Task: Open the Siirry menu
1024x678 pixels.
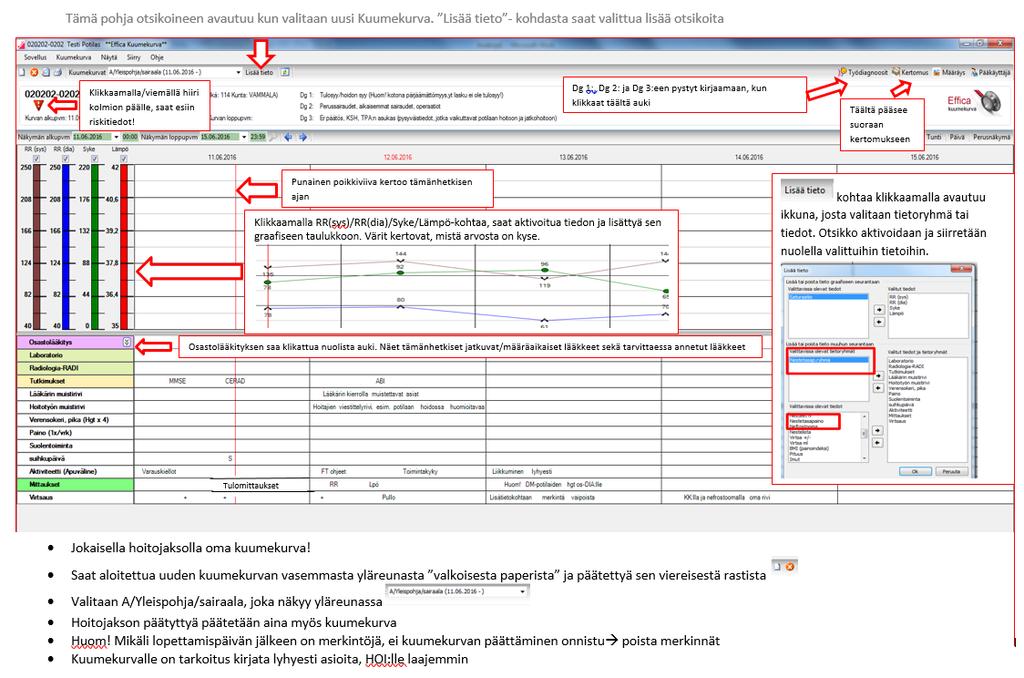Action: pyautogui.click(x=133, y=57)
